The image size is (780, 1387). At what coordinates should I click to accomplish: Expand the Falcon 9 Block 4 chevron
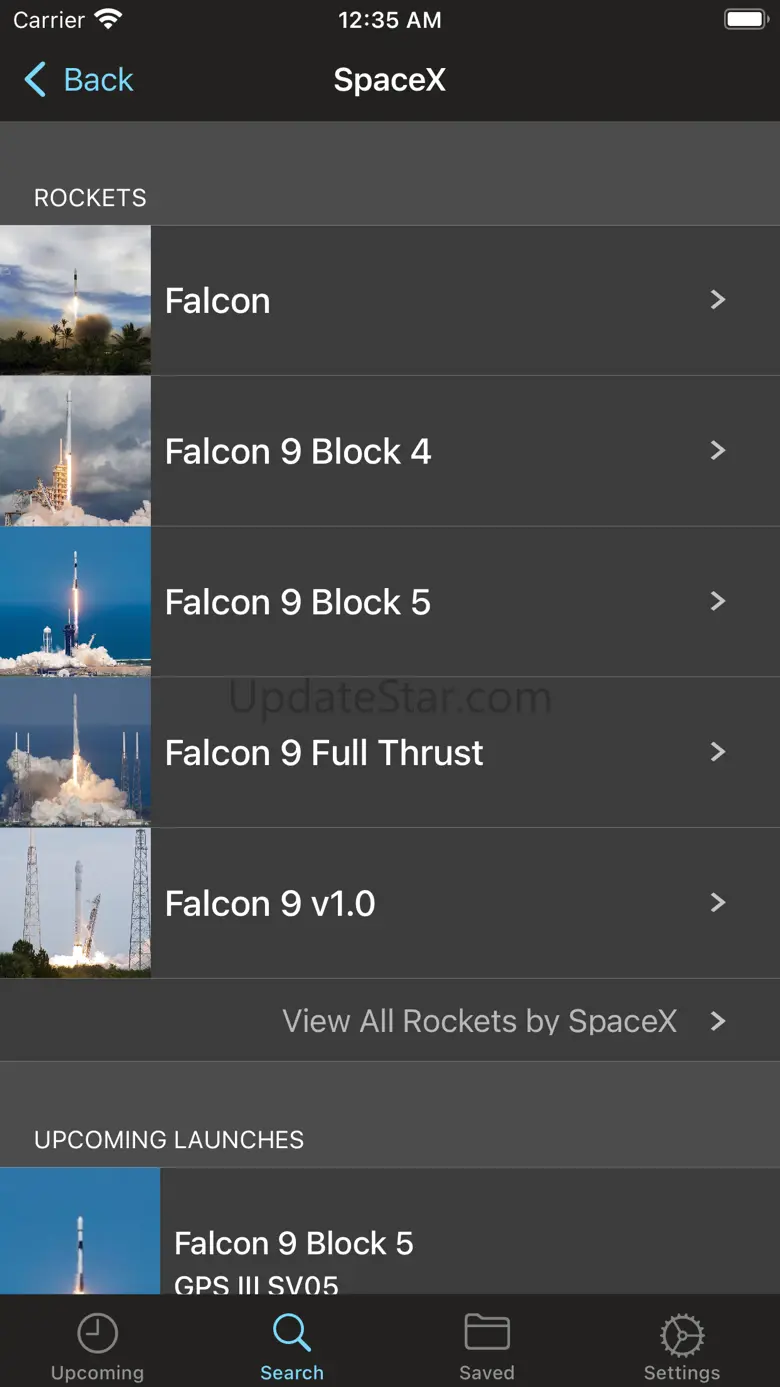coord(717,451)
